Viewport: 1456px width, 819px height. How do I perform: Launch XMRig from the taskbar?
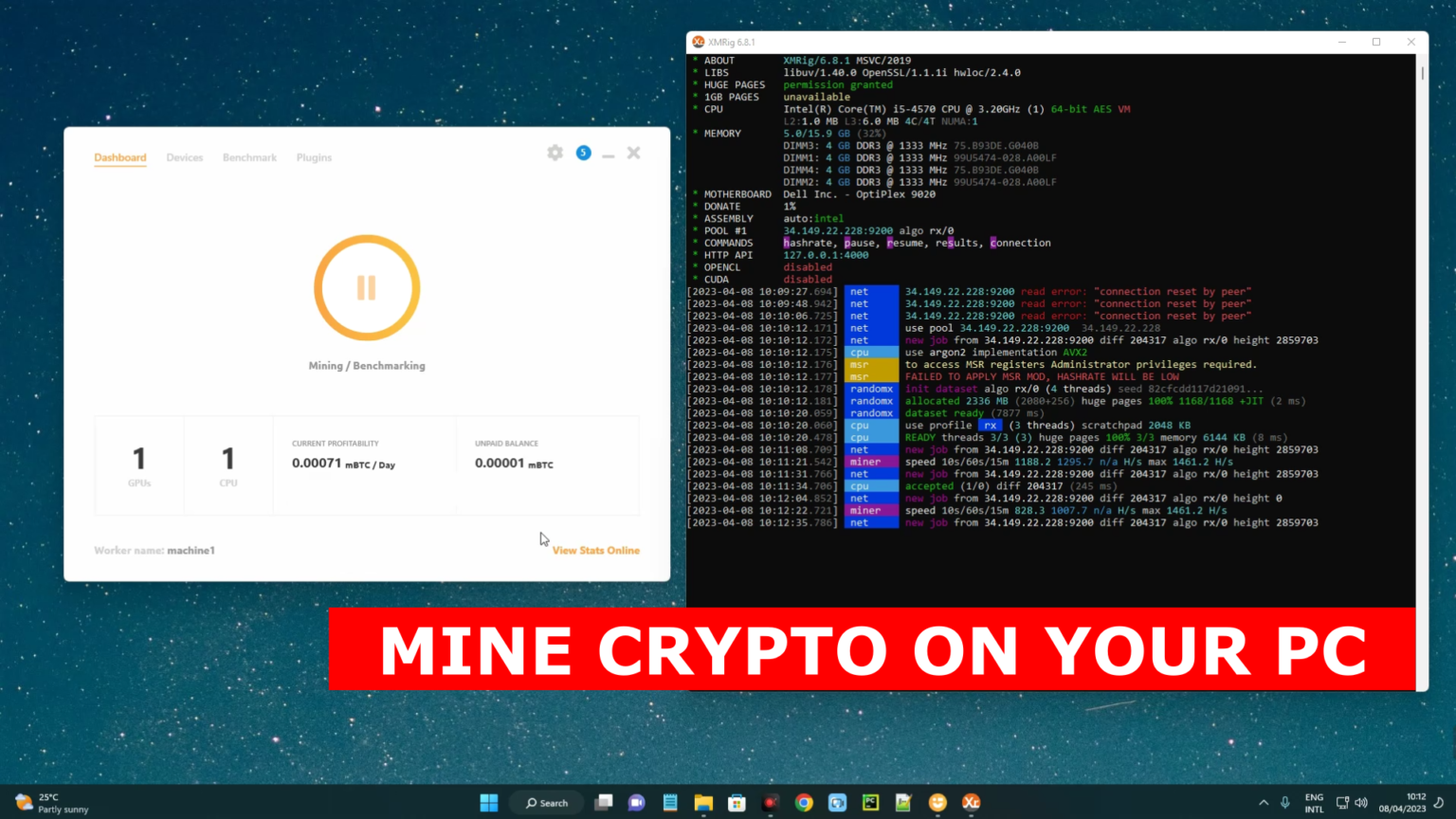(x=970, y=802)
